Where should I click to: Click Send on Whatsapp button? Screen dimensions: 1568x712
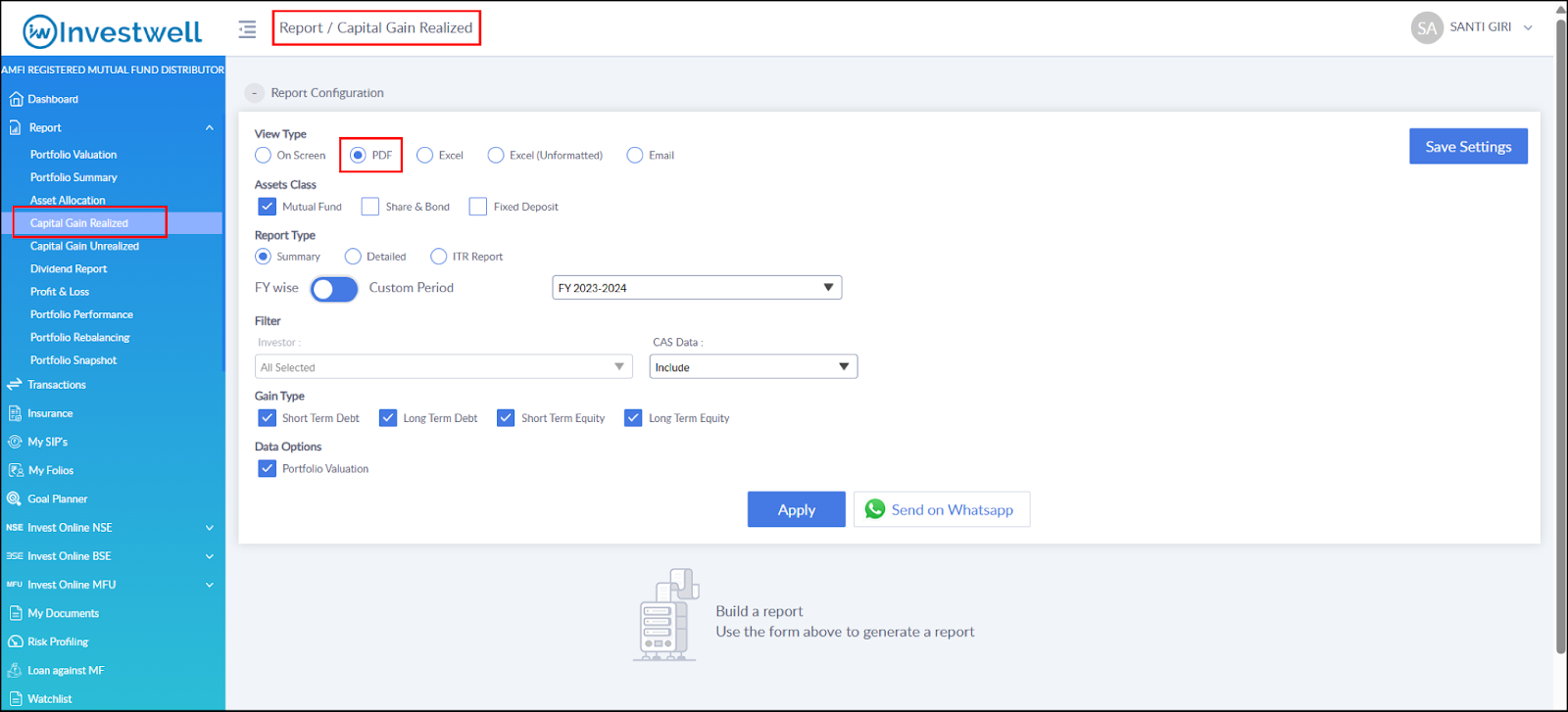[942, 509]
